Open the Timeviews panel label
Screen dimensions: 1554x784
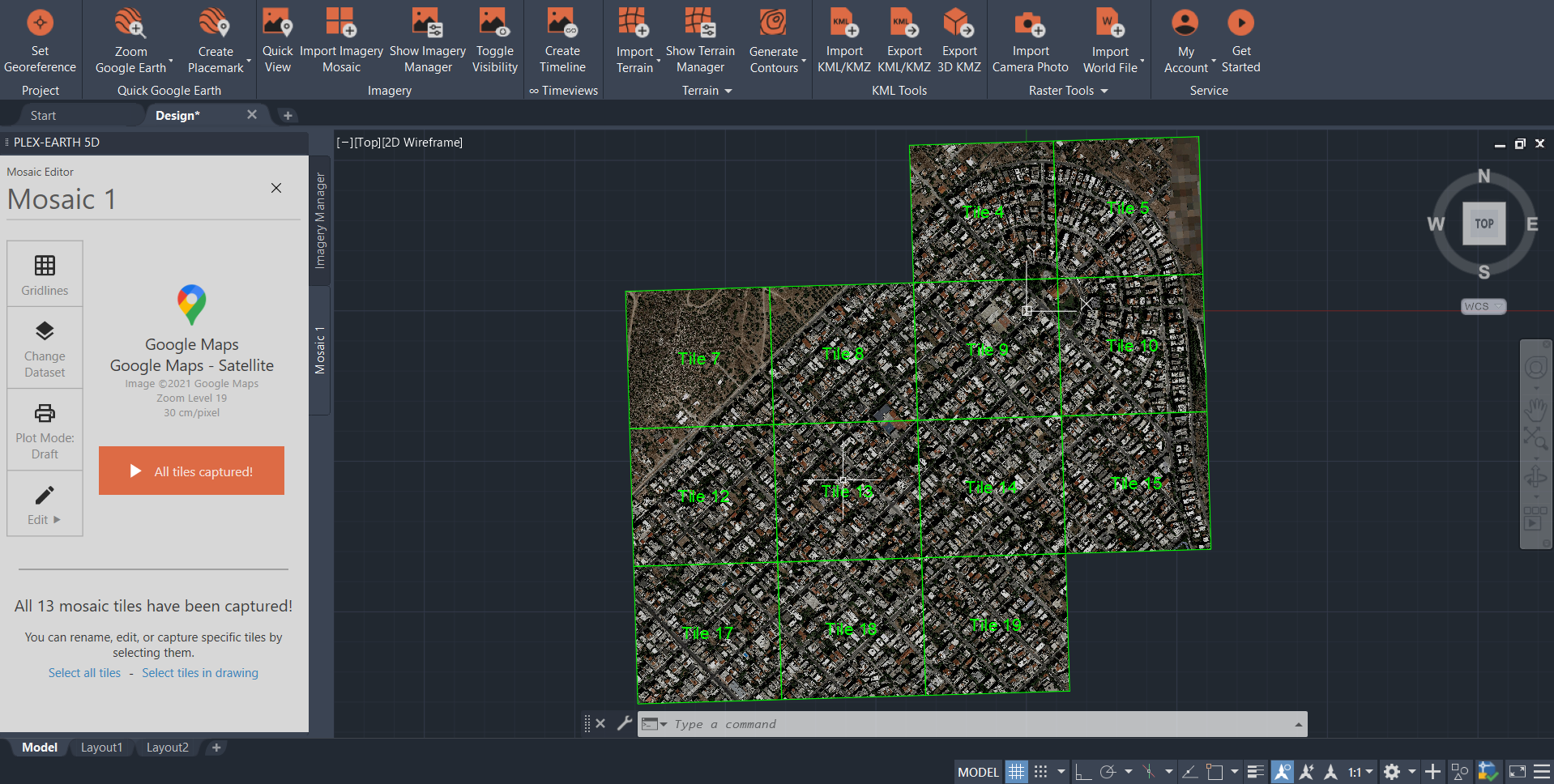tap(563, 91)
